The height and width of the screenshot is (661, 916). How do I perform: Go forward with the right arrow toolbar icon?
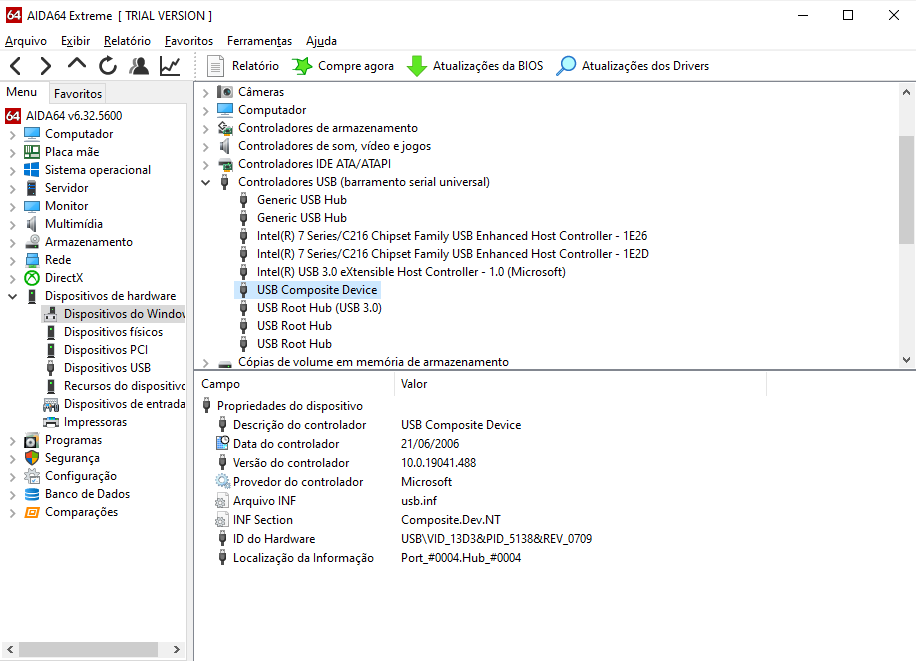click(x=46, y=66)
